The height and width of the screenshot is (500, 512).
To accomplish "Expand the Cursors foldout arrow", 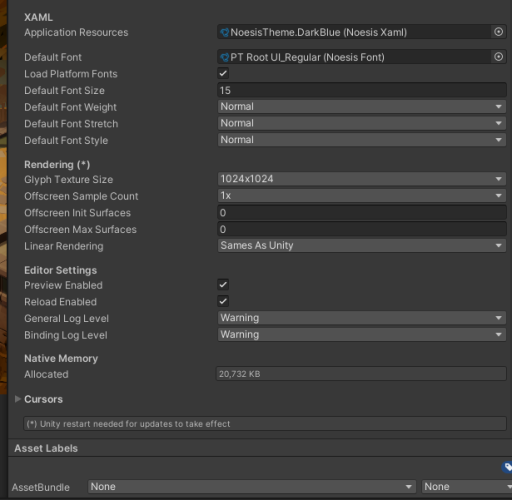I will pyautogui.click(x=18, y=399).
